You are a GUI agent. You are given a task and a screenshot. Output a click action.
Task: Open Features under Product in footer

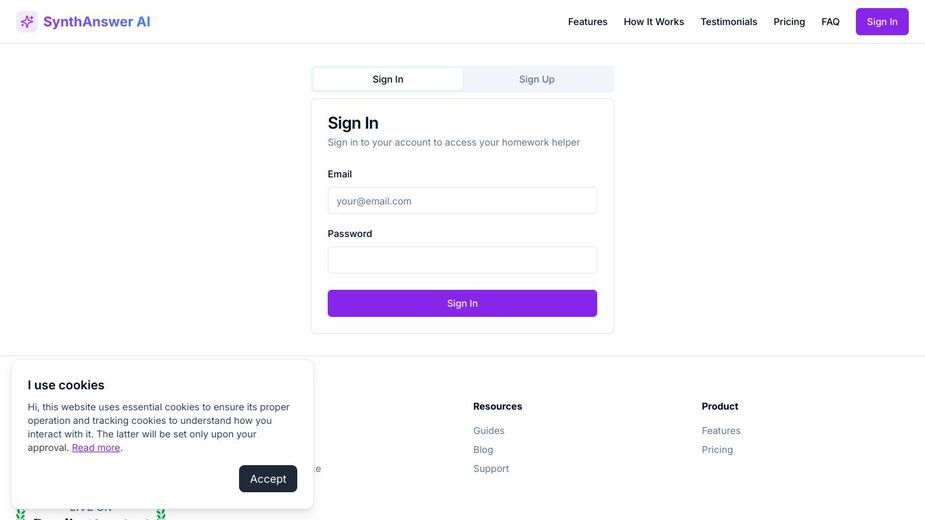pos(721,431)
